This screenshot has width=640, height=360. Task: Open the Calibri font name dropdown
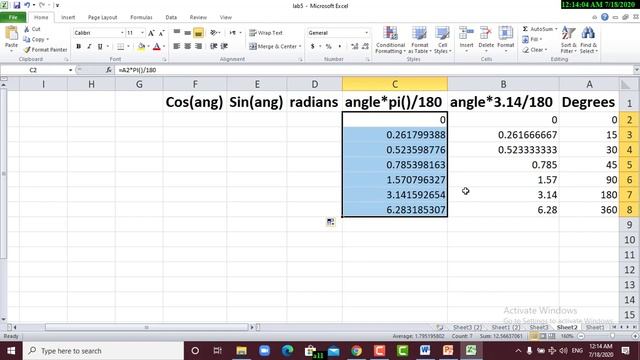pyautogui.click(x=122, y=33)
